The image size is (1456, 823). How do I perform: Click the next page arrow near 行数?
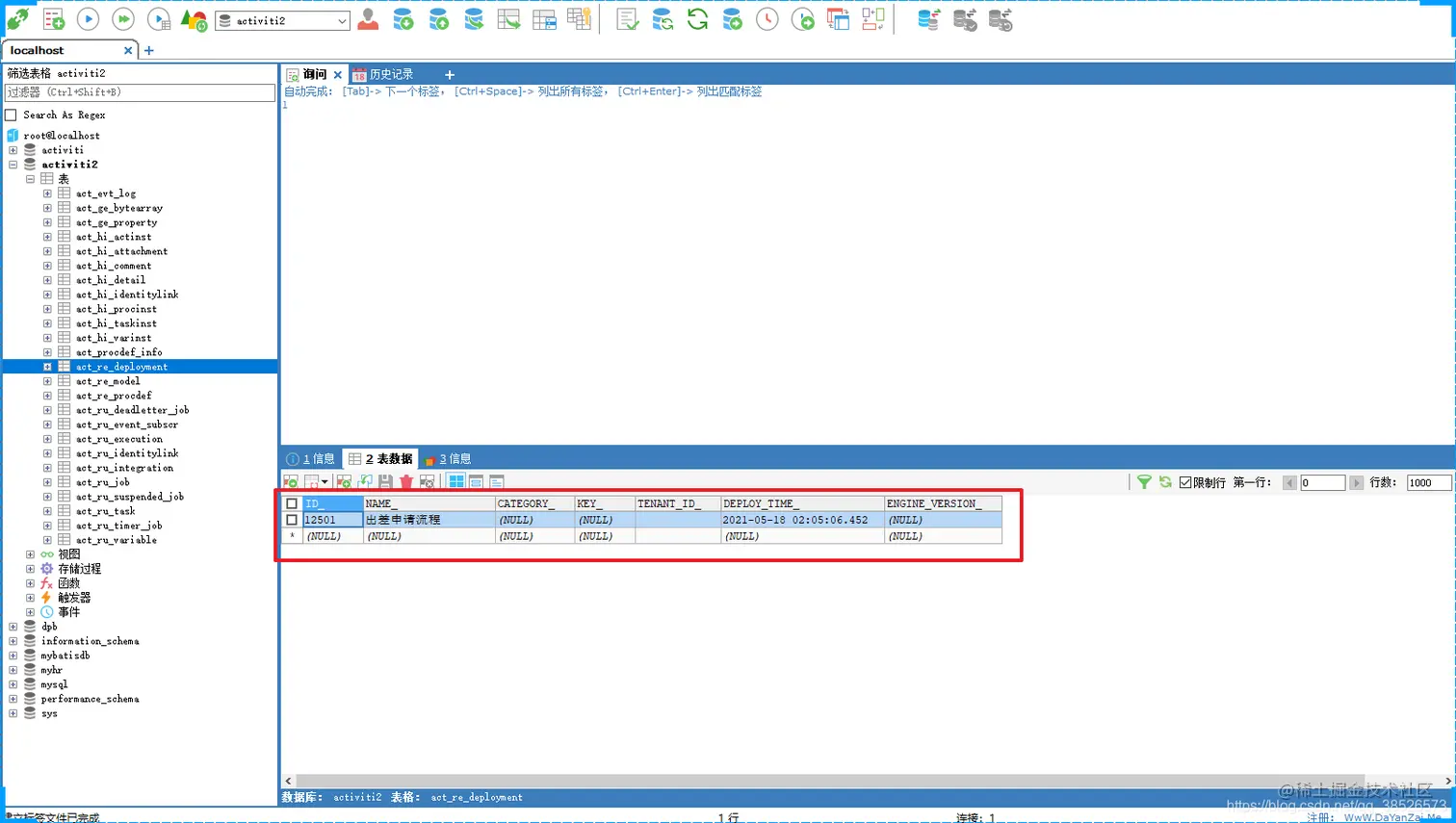[x=1356, y=483]
